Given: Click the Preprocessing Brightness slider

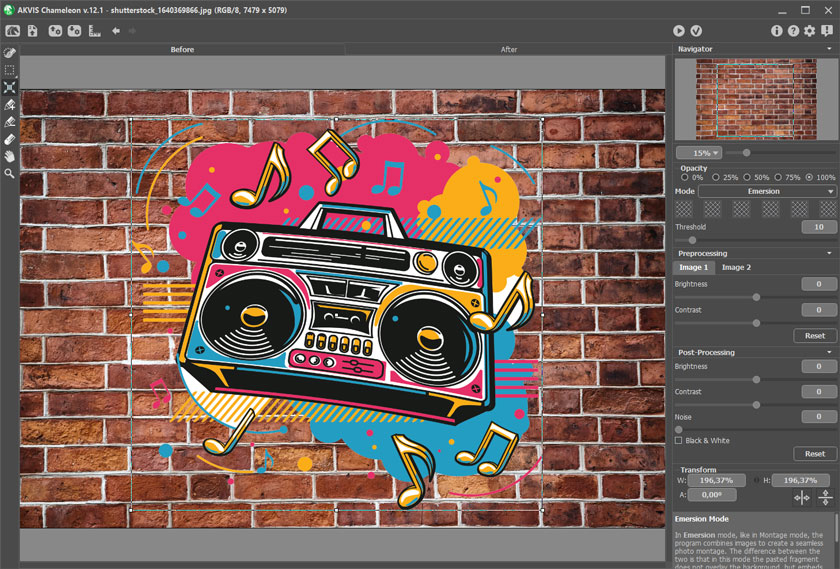Looking at the screenshot, I should pyautogui.click(x=755, y=297).
